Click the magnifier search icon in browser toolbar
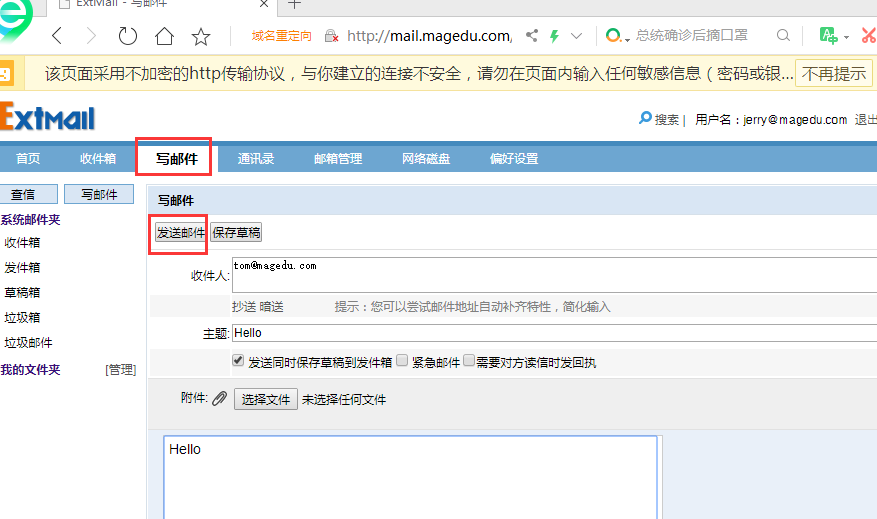This screenshot has width=877, height=519. click(x=783, y=36)
